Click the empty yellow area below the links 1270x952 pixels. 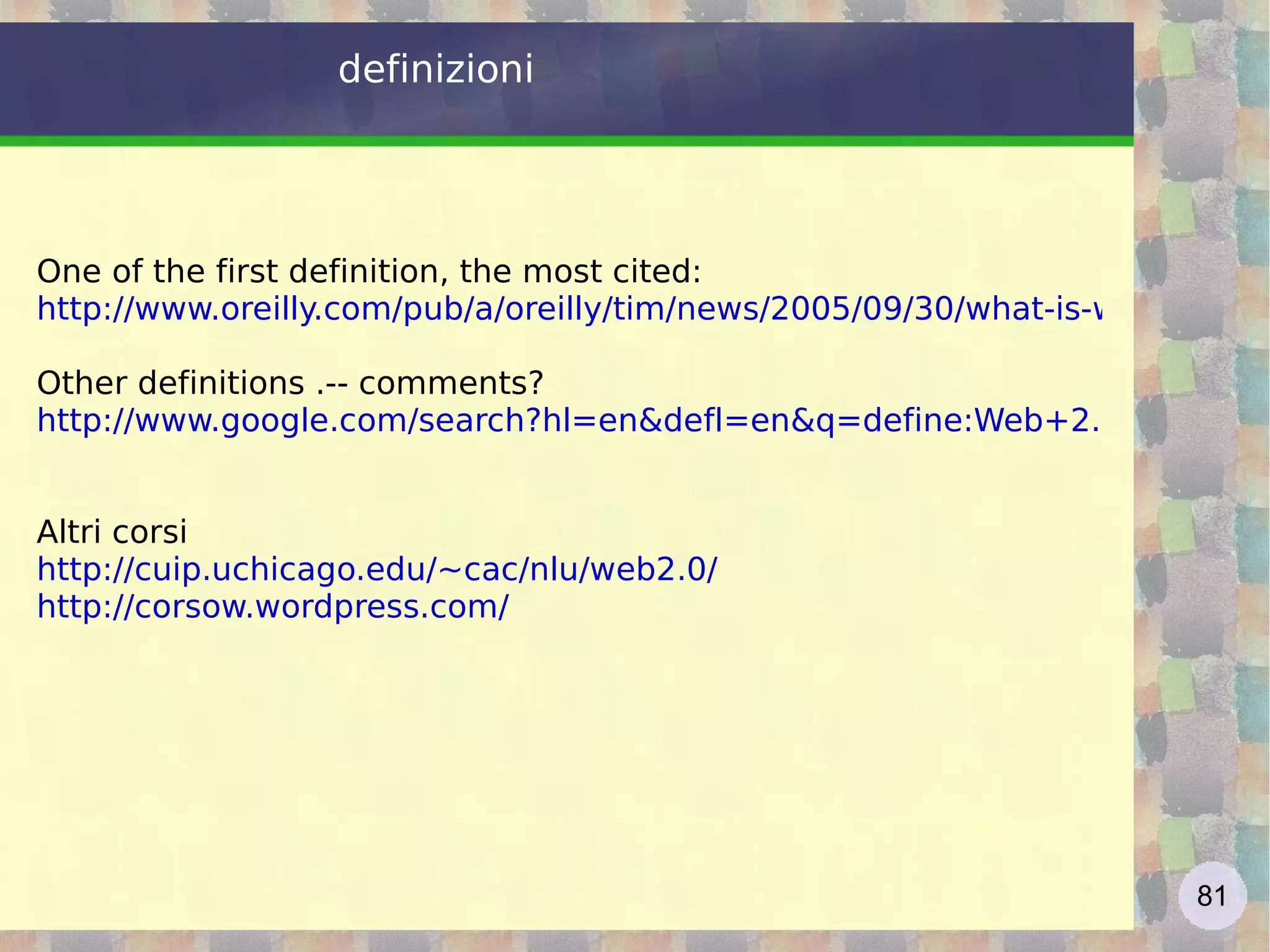pos(558,775)
